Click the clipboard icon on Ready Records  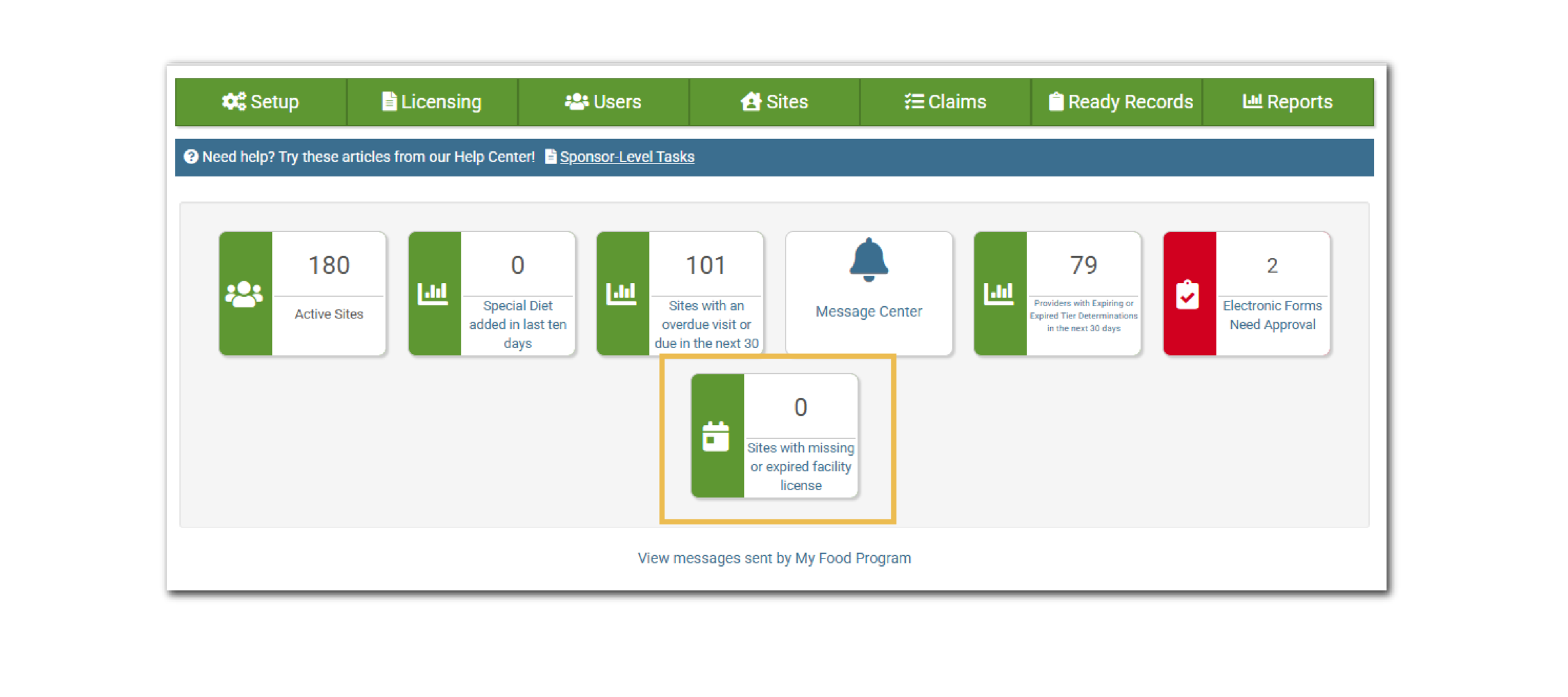[1055, 102]
